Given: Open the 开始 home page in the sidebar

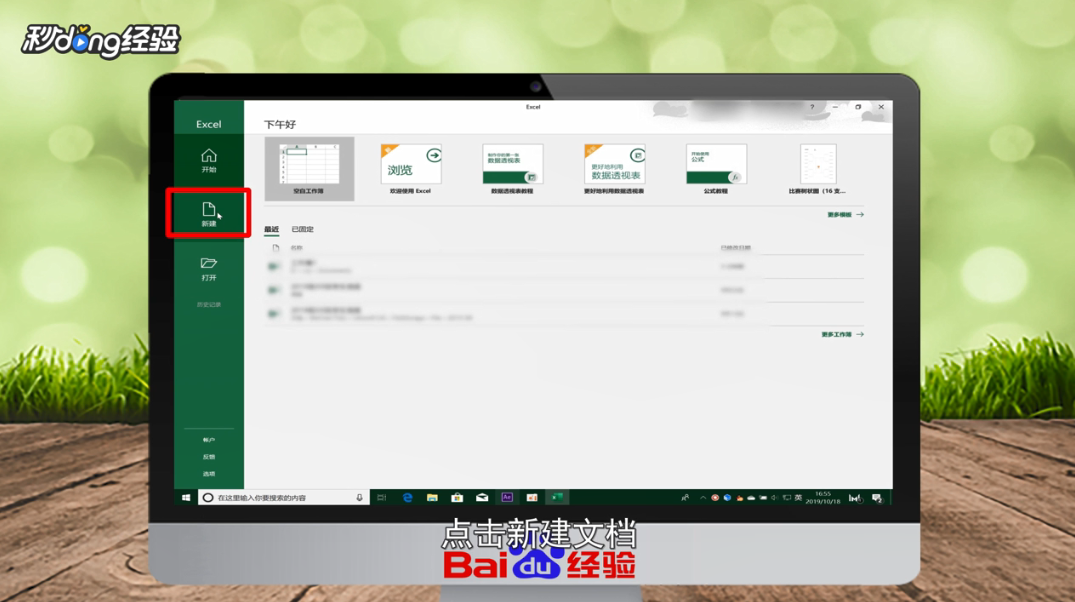Looking at the screenshot, I should click(208, 160).
